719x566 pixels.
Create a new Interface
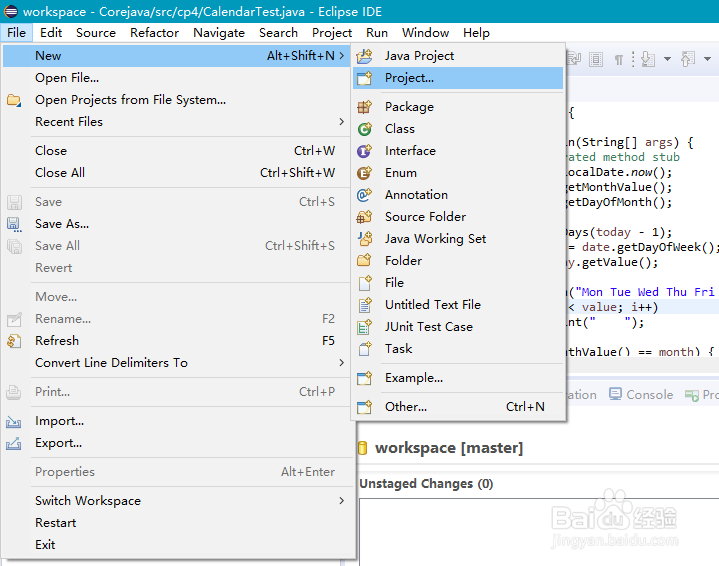tap(458, 151)
